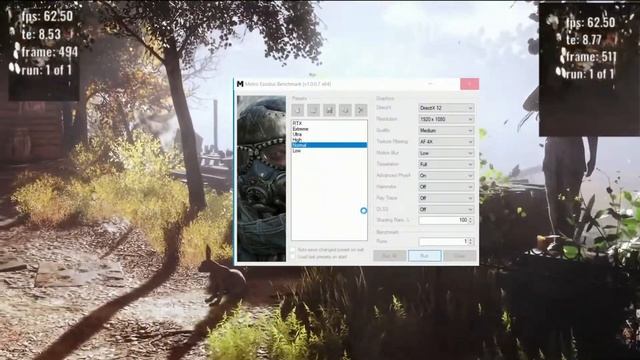Click the Run All button
This screenshot has height=360, width=640.
point(389,256)
